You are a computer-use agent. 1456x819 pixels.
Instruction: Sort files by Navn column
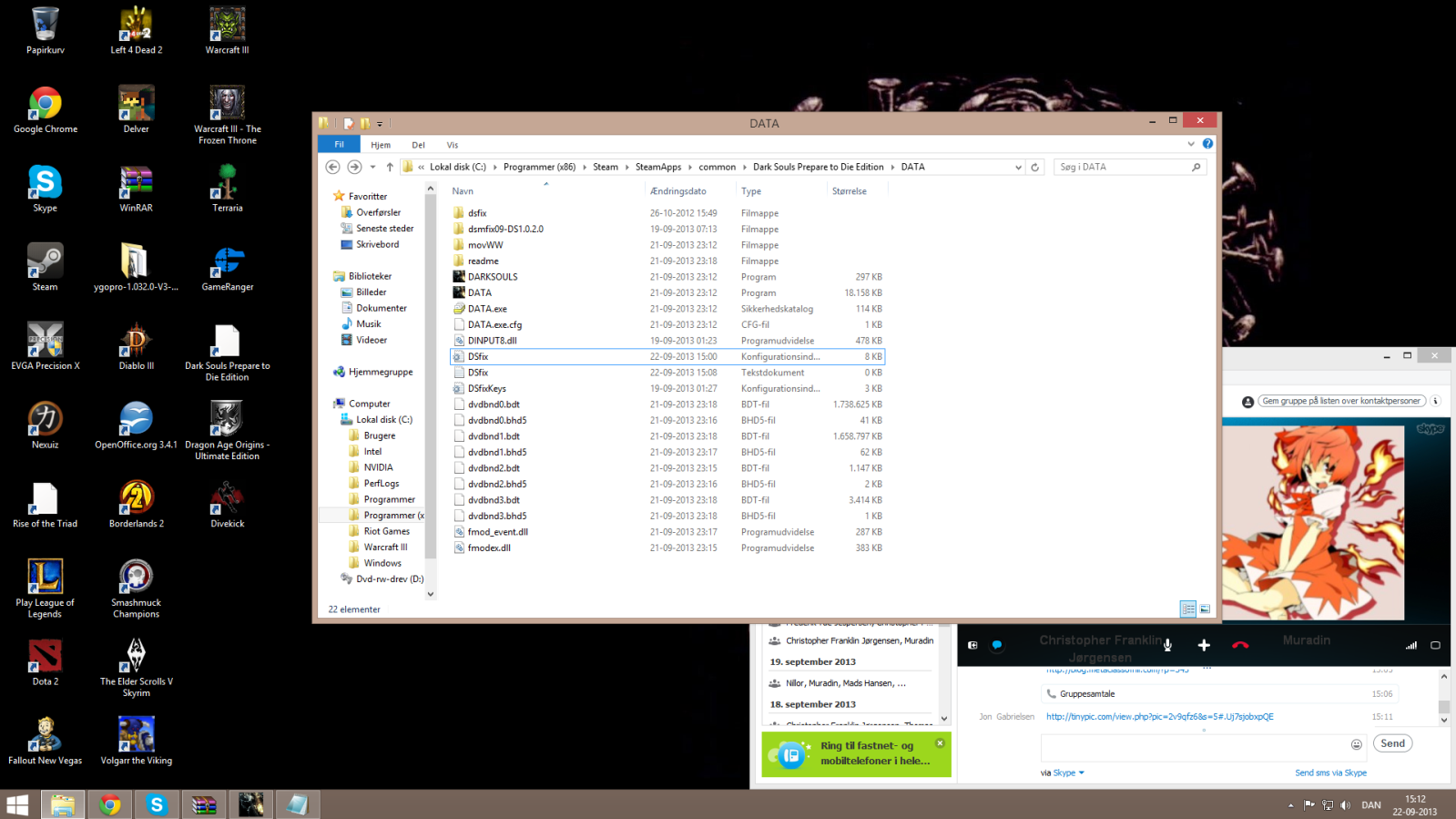[x=546, y=191]
